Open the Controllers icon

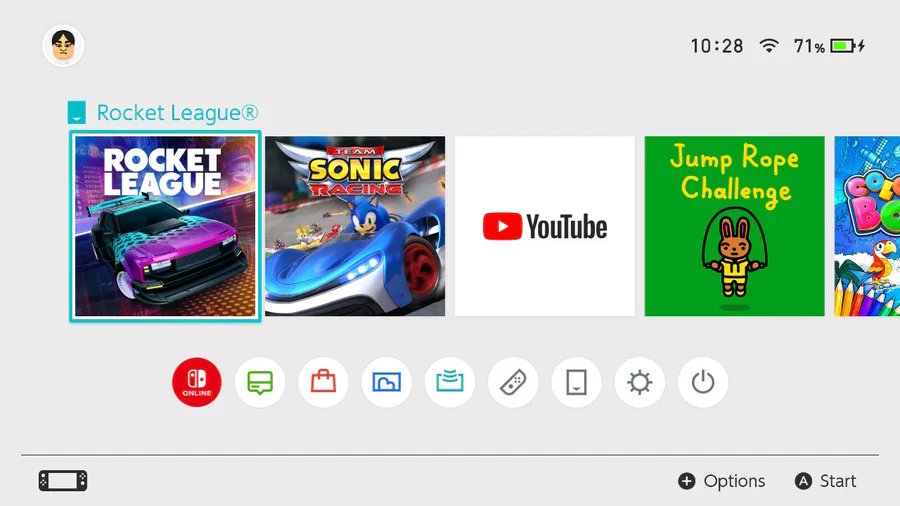pos(513,382)
